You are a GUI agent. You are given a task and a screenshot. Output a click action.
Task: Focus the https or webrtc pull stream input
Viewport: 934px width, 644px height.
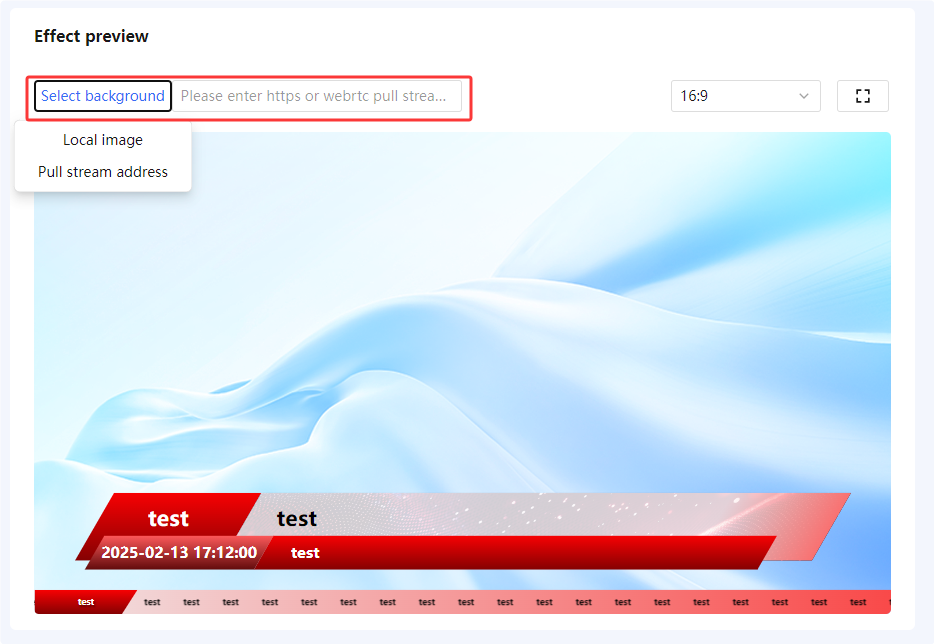(316, 96)
